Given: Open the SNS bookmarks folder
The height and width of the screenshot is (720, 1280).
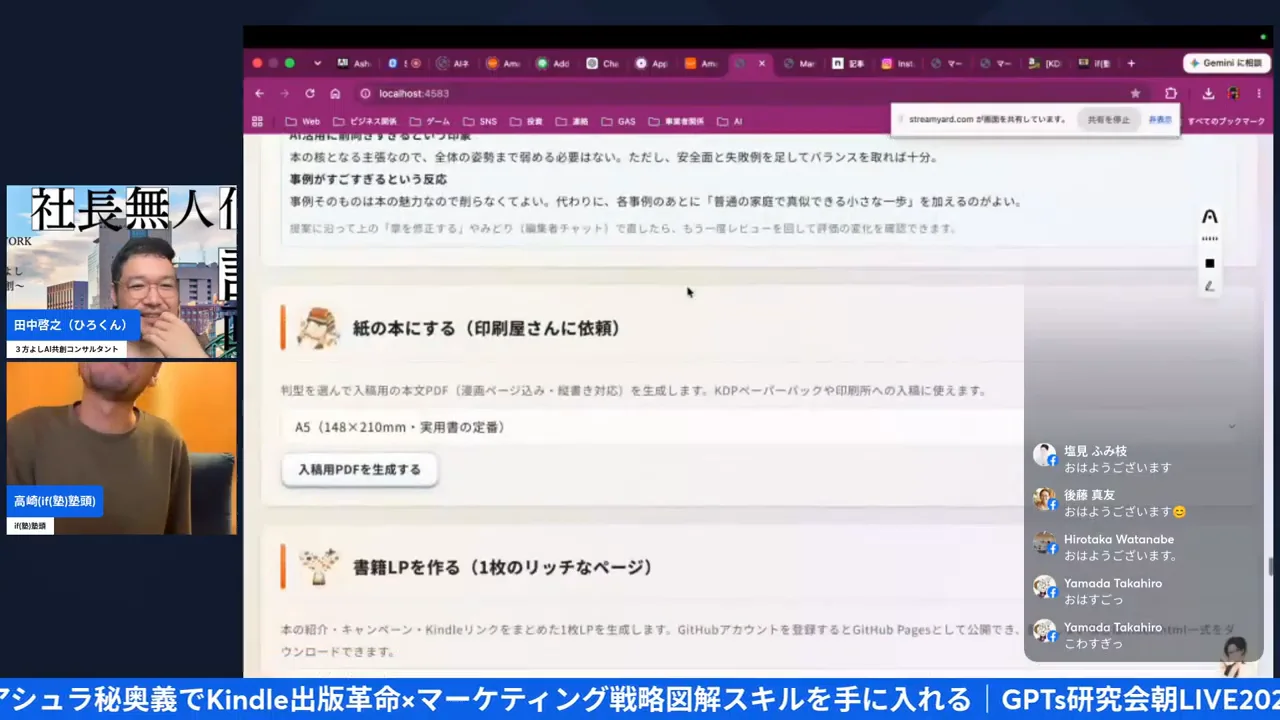Looking at the screenshot, I should (479, 121).
